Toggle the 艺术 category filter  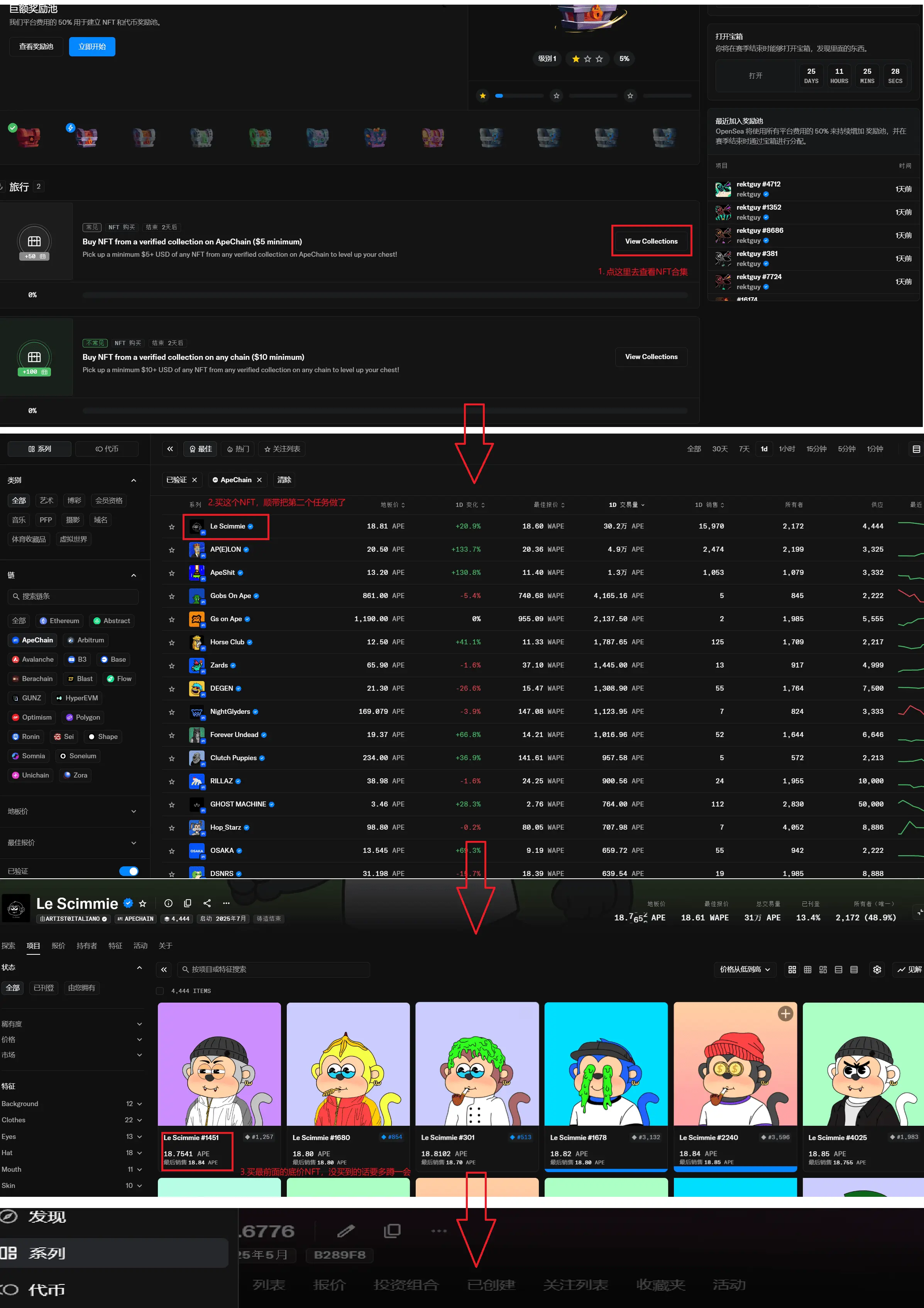(46, 501)
